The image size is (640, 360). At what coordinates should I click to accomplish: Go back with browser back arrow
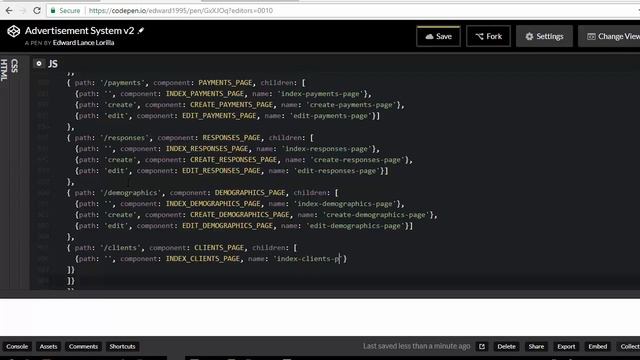9,11
